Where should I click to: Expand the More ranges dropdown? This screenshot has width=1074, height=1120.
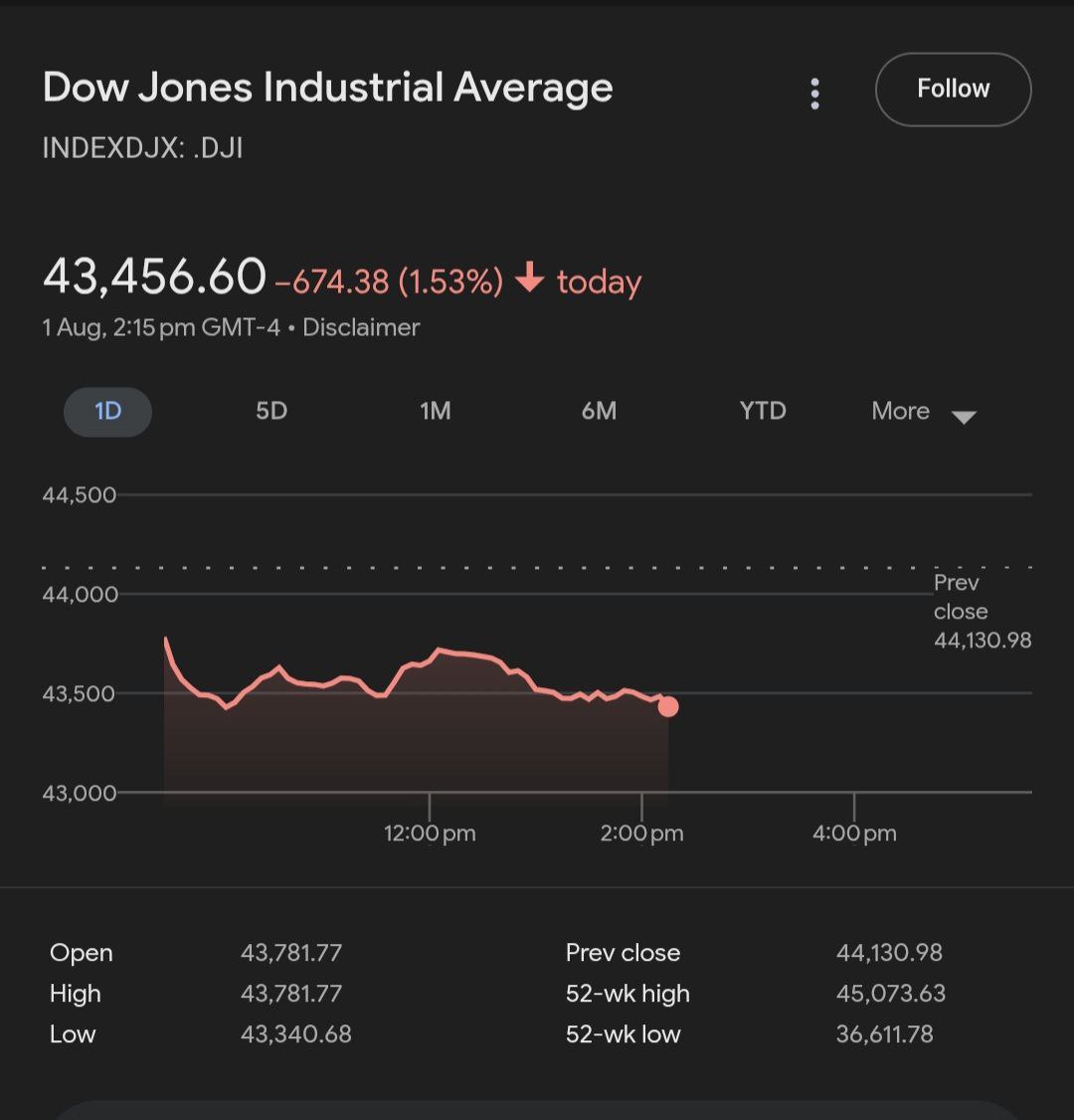pyautogui.click(x=901, y=411)
